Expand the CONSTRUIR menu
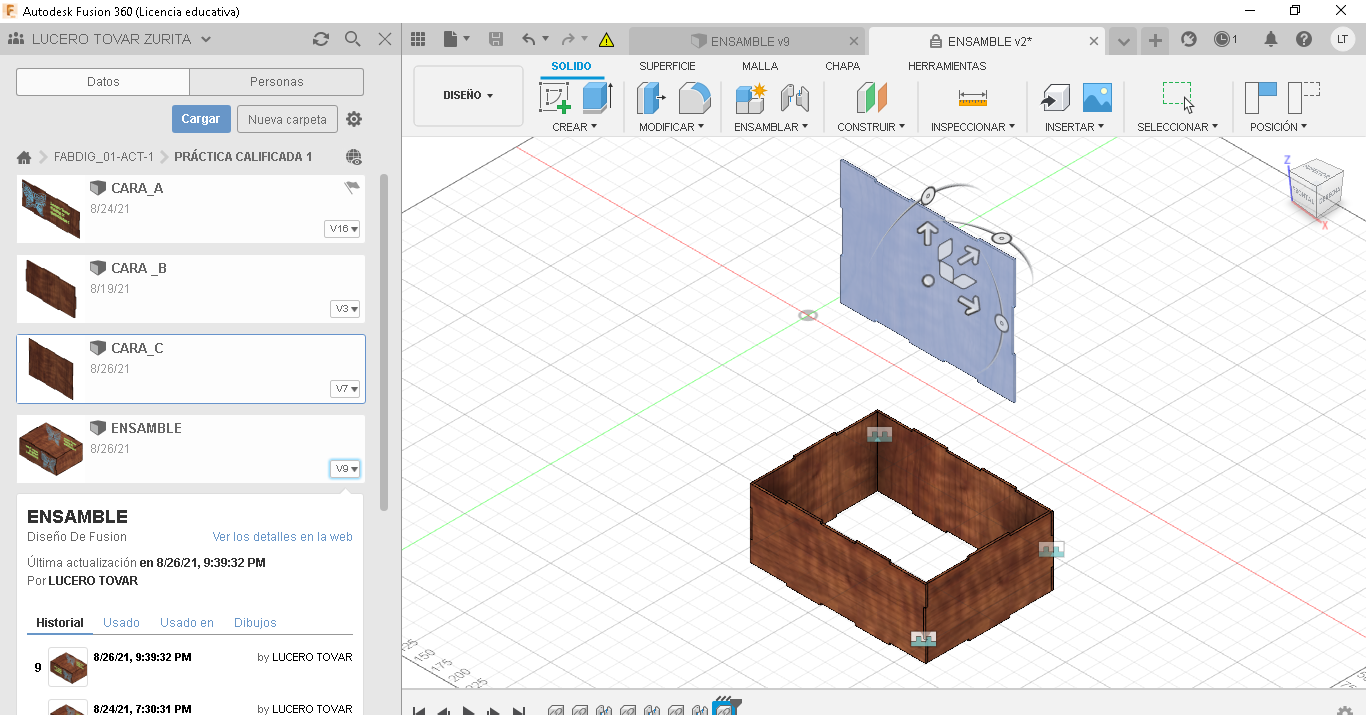The image size is (1366, 715). click(871, 127)
